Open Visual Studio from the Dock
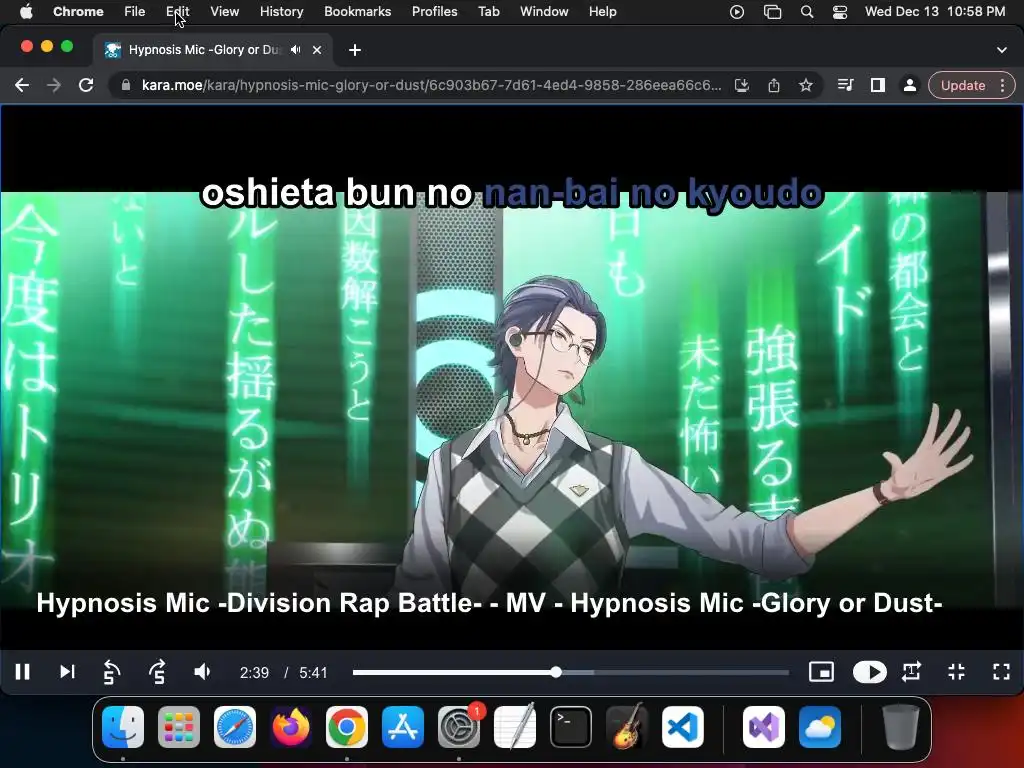Viewport: 1024px width, 768px height. click(764, 727)
